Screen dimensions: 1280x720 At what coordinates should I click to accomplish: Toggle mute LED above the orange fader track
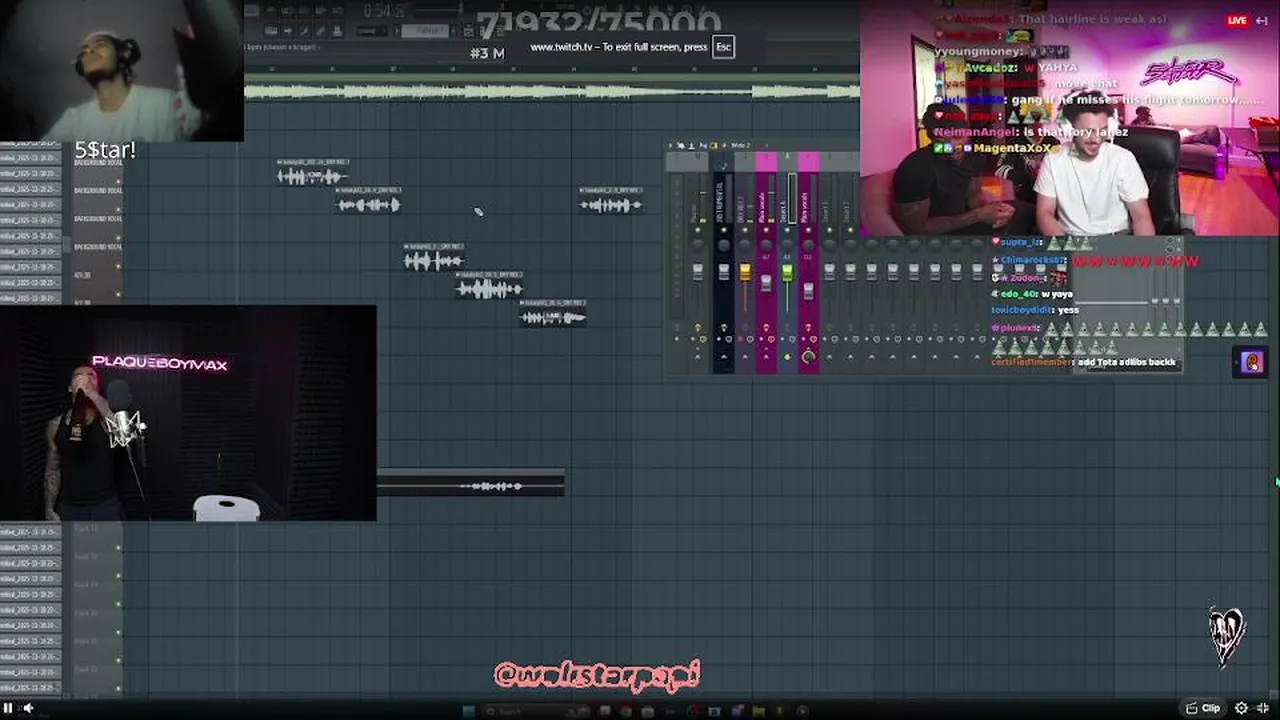click(x=745, y=230)
